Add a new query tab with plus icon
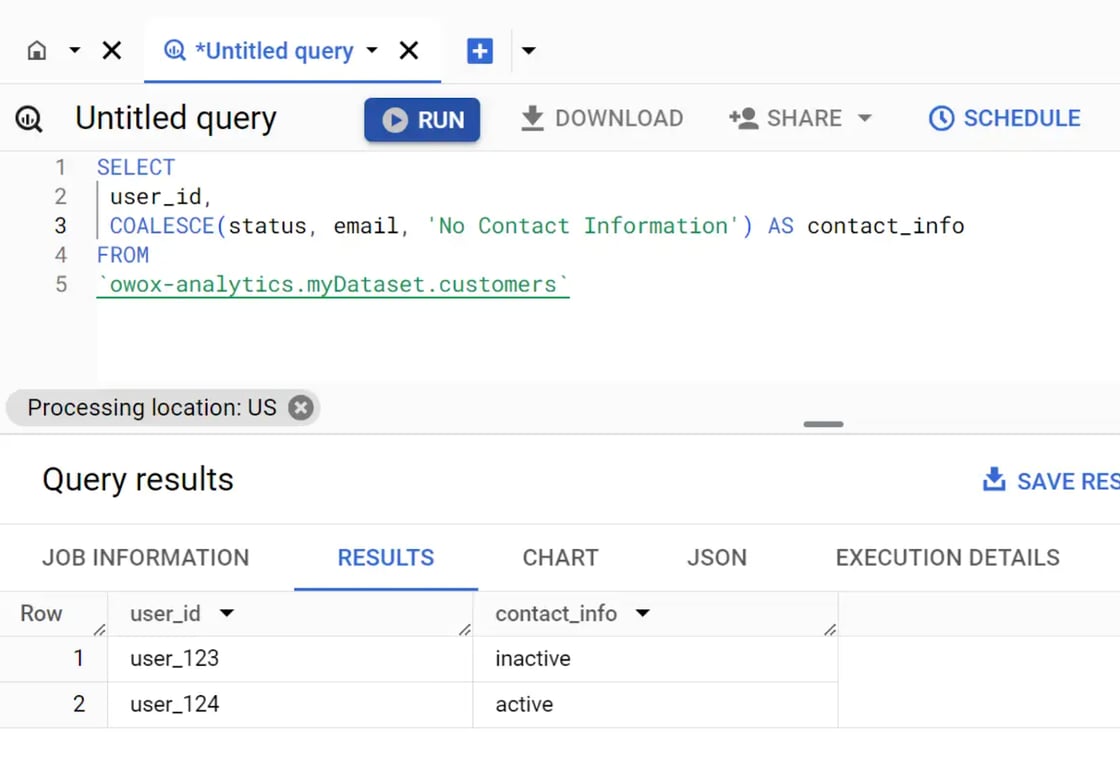Viewport: 1120px width, 768px height. [480, 51]
